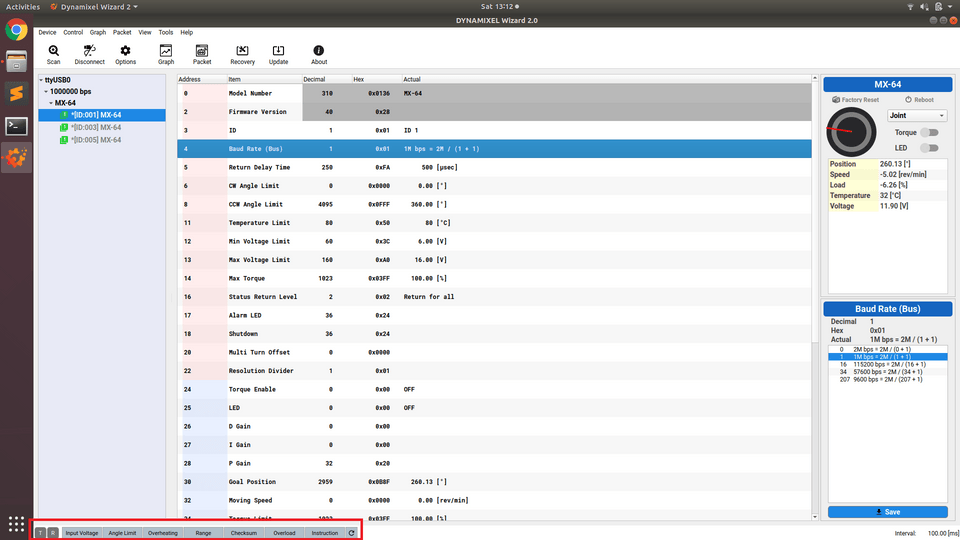Select the Baud Rate (Bus) row
960x540 pixels.
click(x=494, y=149)
